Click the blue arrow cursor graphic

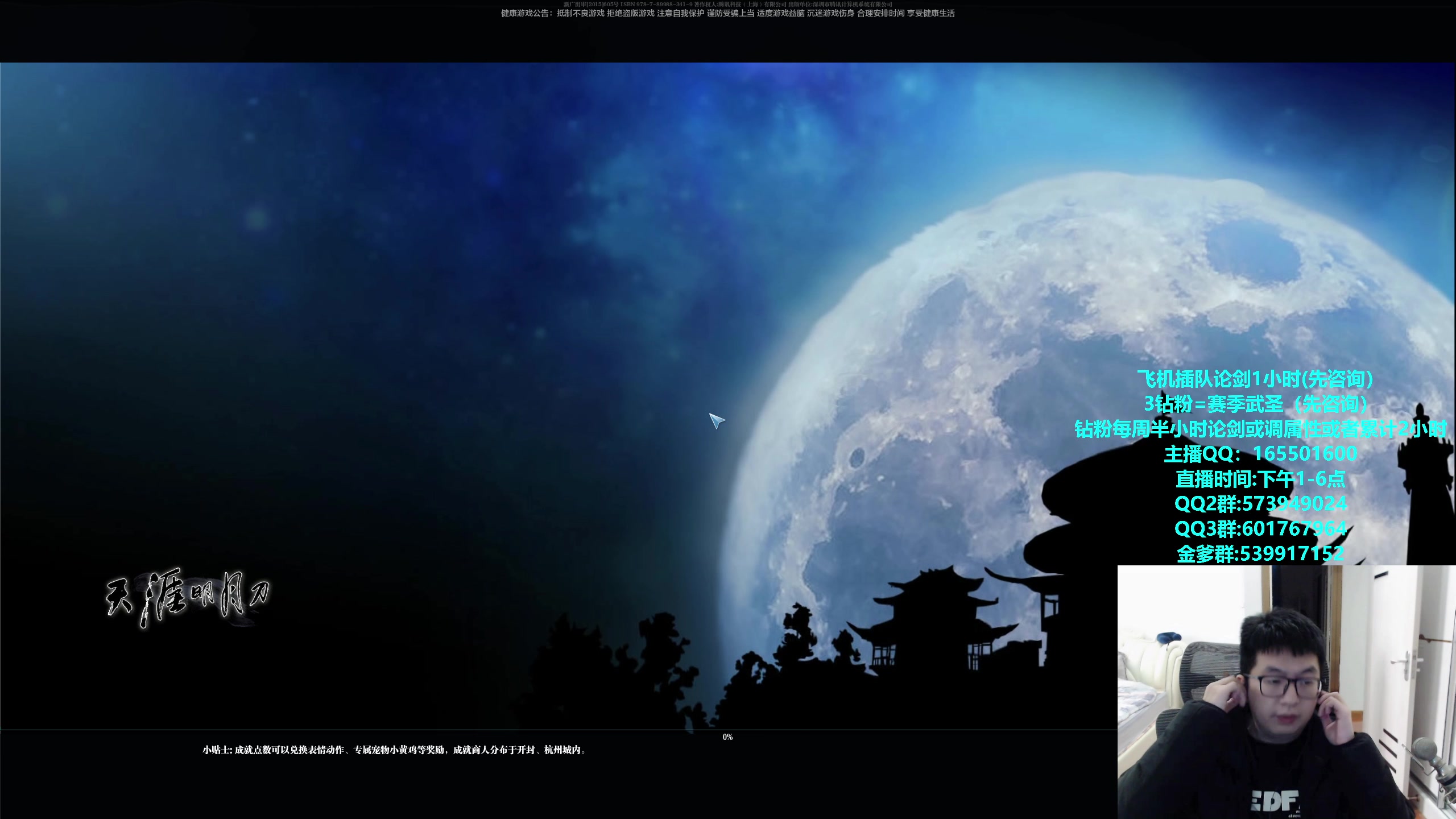(716, 421)
